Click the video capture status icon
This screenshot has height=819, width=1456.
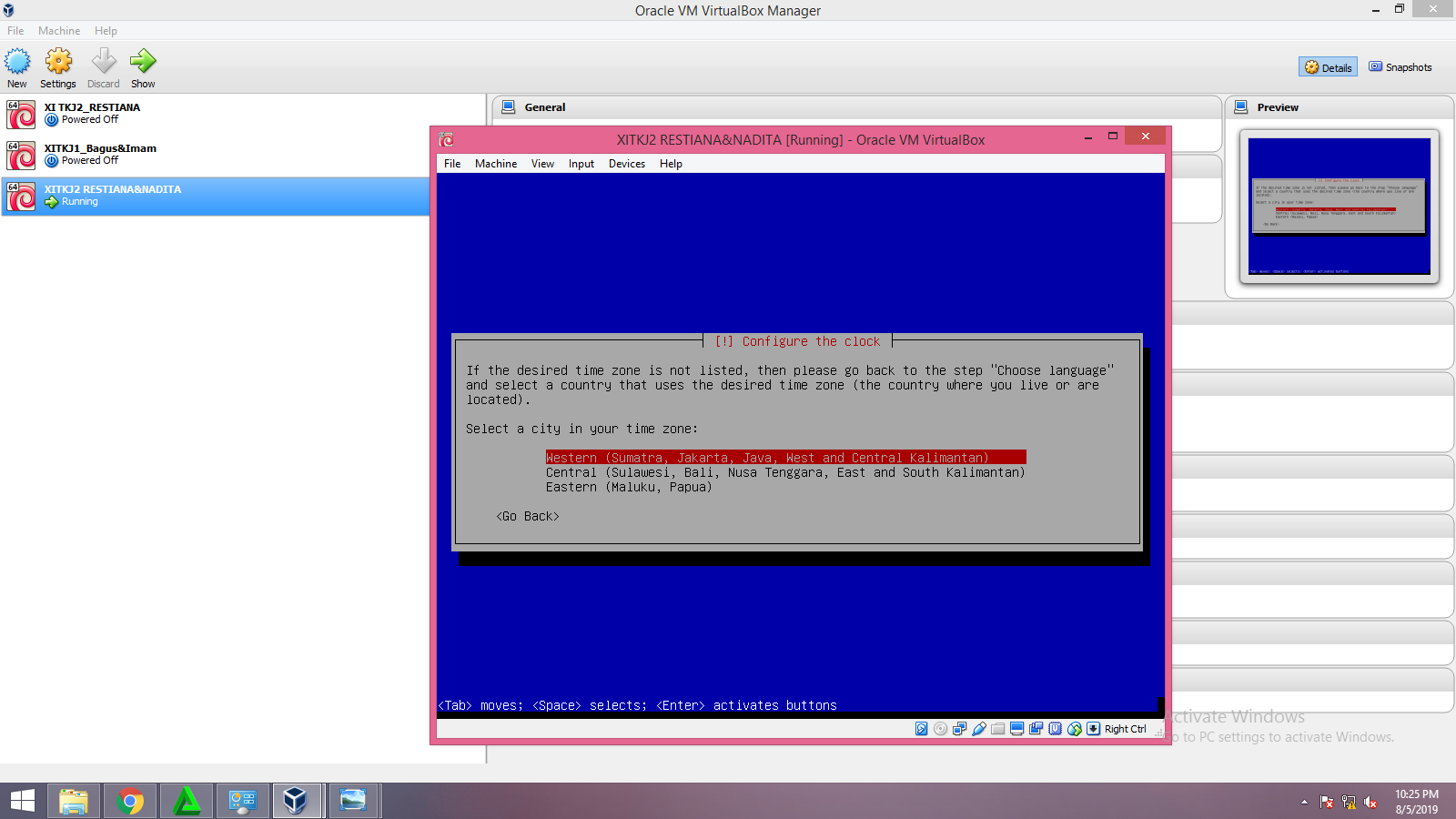click(1036, 729)
